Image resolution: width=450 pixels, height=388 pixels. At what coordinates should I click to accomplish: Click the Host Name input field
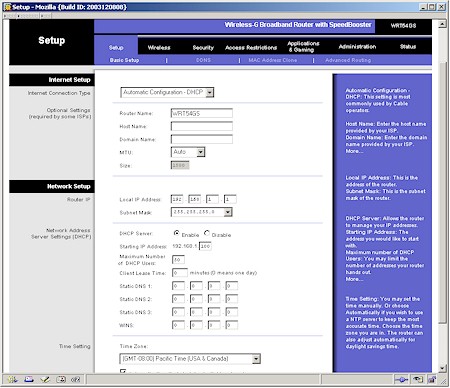(202, 126)
